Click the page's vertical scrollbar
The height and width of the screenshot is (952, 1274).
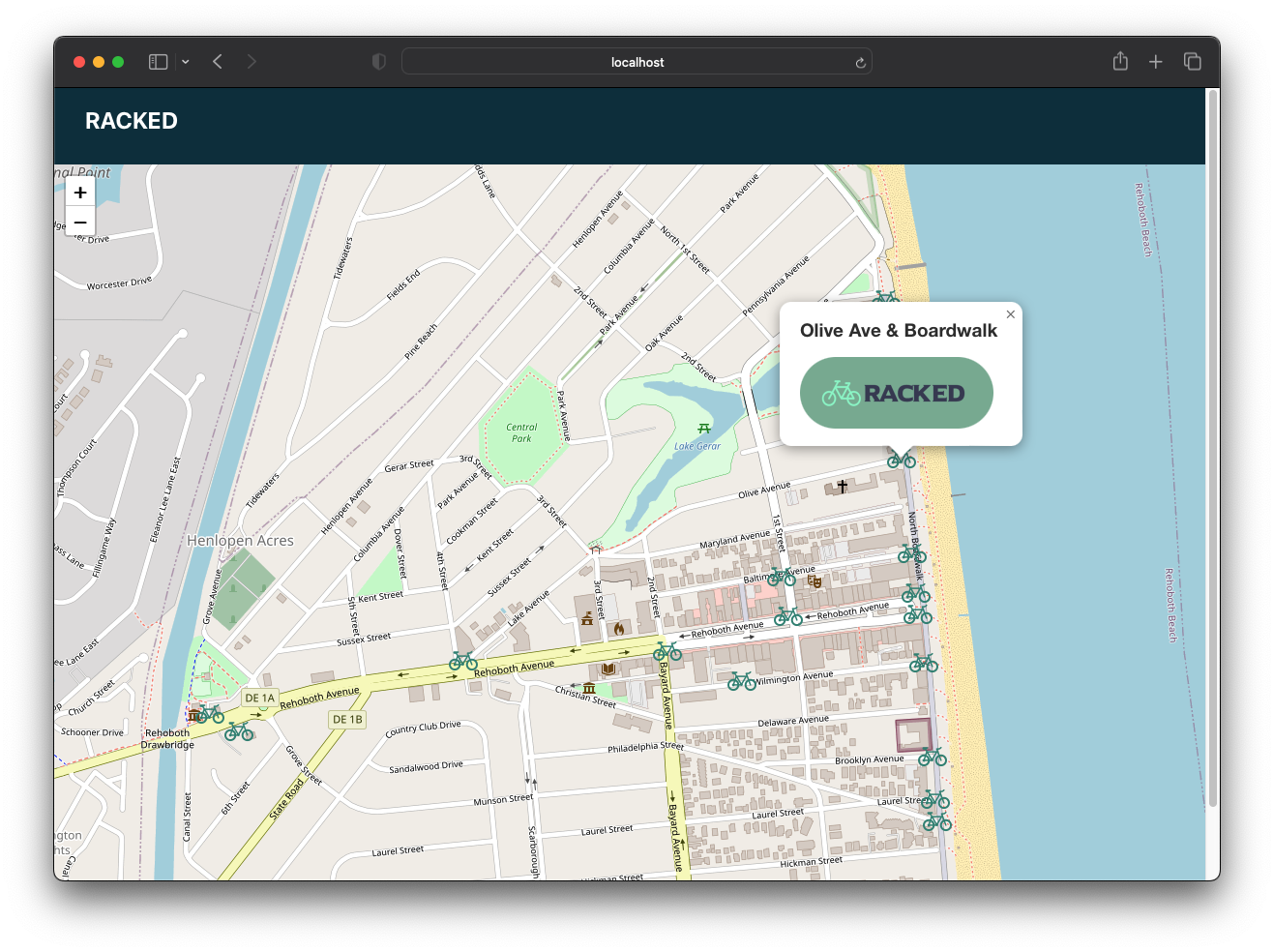[1212, 449]
